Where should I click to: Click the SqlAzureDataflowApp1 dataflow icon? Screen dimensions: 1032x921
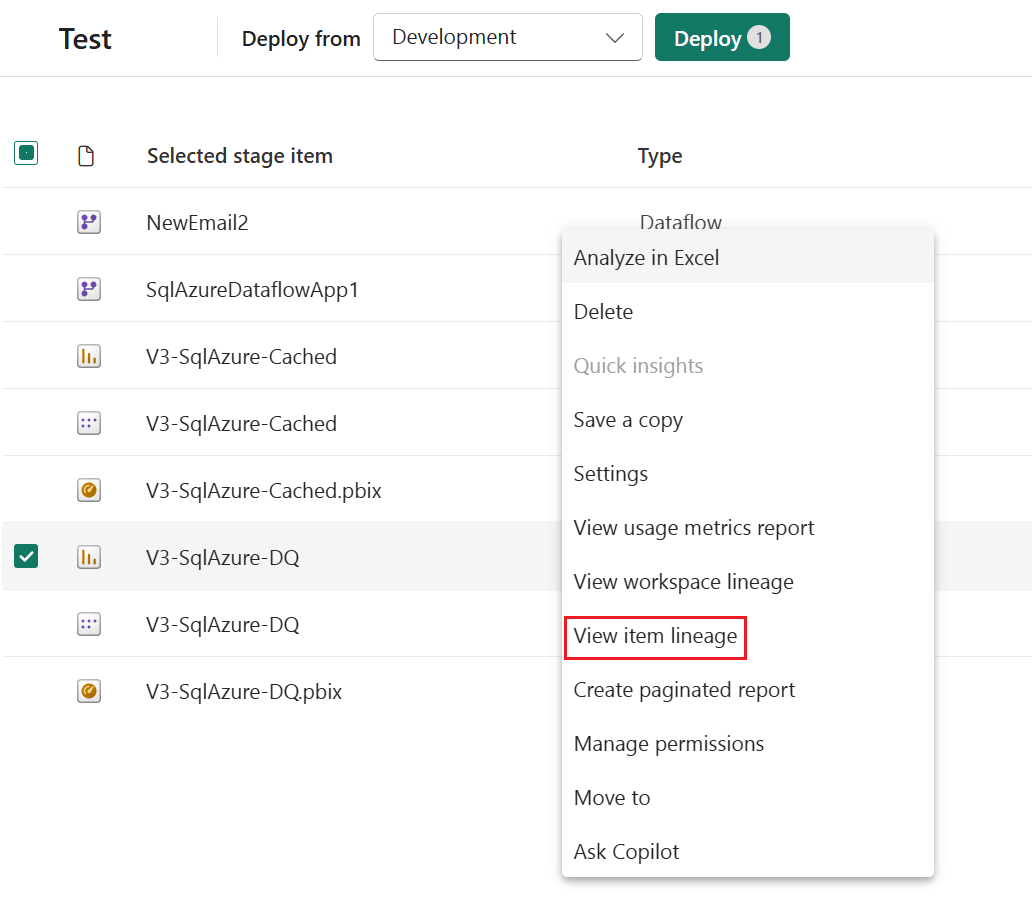(x=88, y=289)
